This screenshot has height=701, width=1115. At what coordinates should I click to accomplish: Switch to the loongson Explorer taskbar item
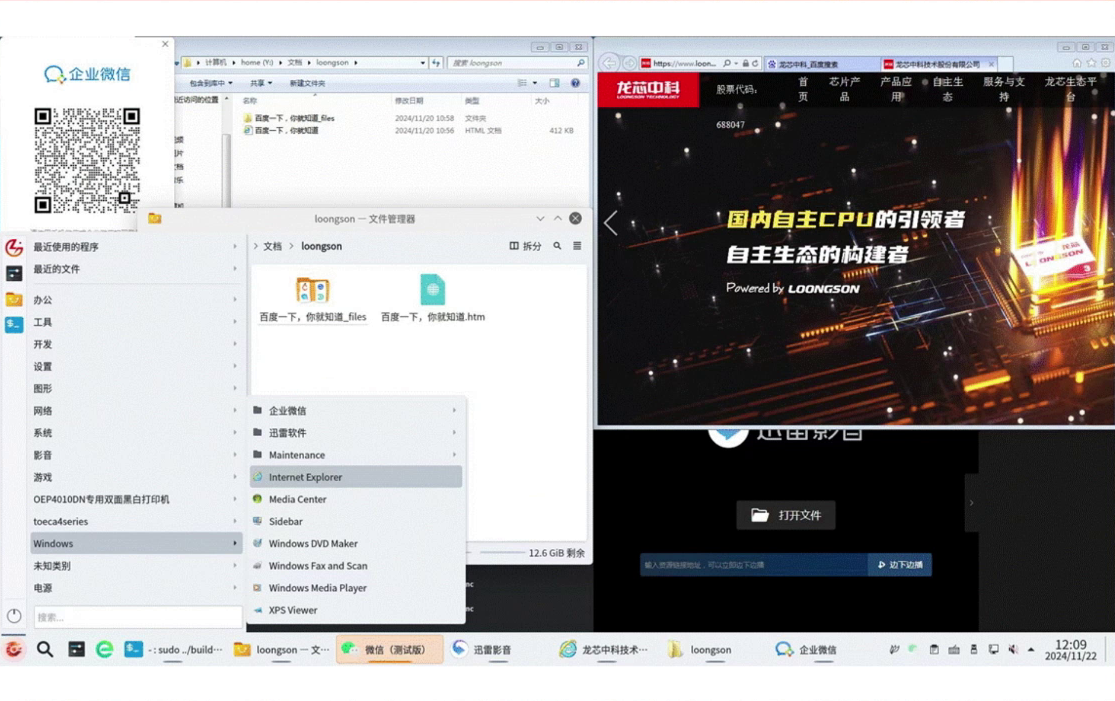[700, 649]
